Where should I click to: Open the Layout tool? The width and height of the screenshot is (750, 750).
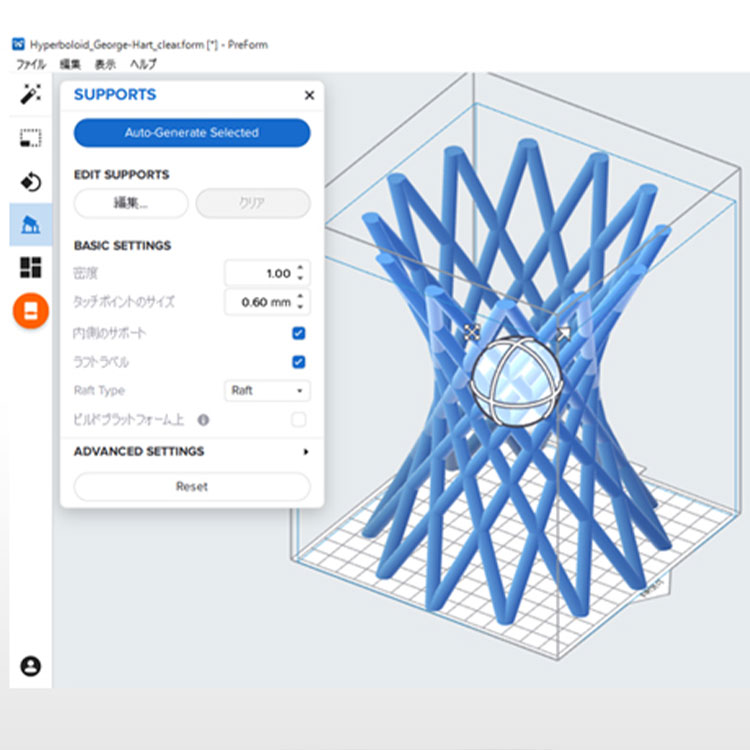tap(30, 268)
